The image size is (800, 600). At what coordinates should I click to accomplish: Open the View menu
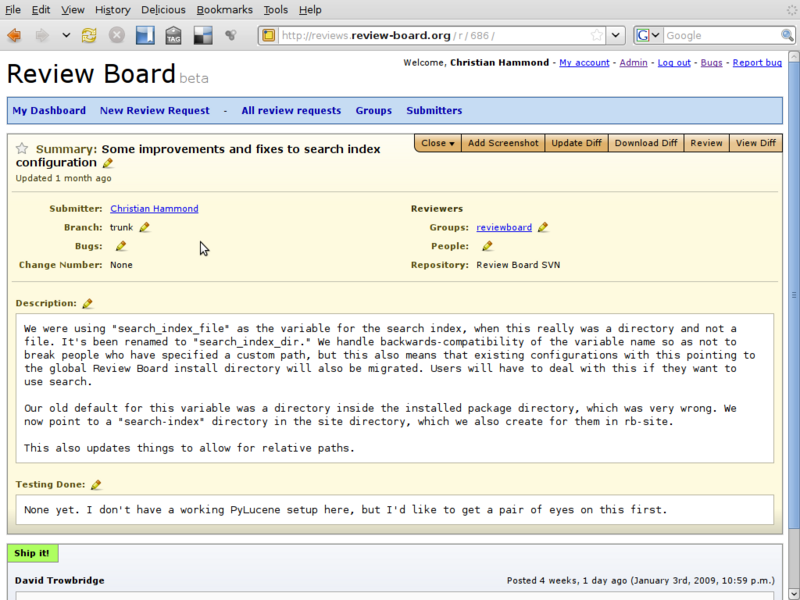coord(72,10)
